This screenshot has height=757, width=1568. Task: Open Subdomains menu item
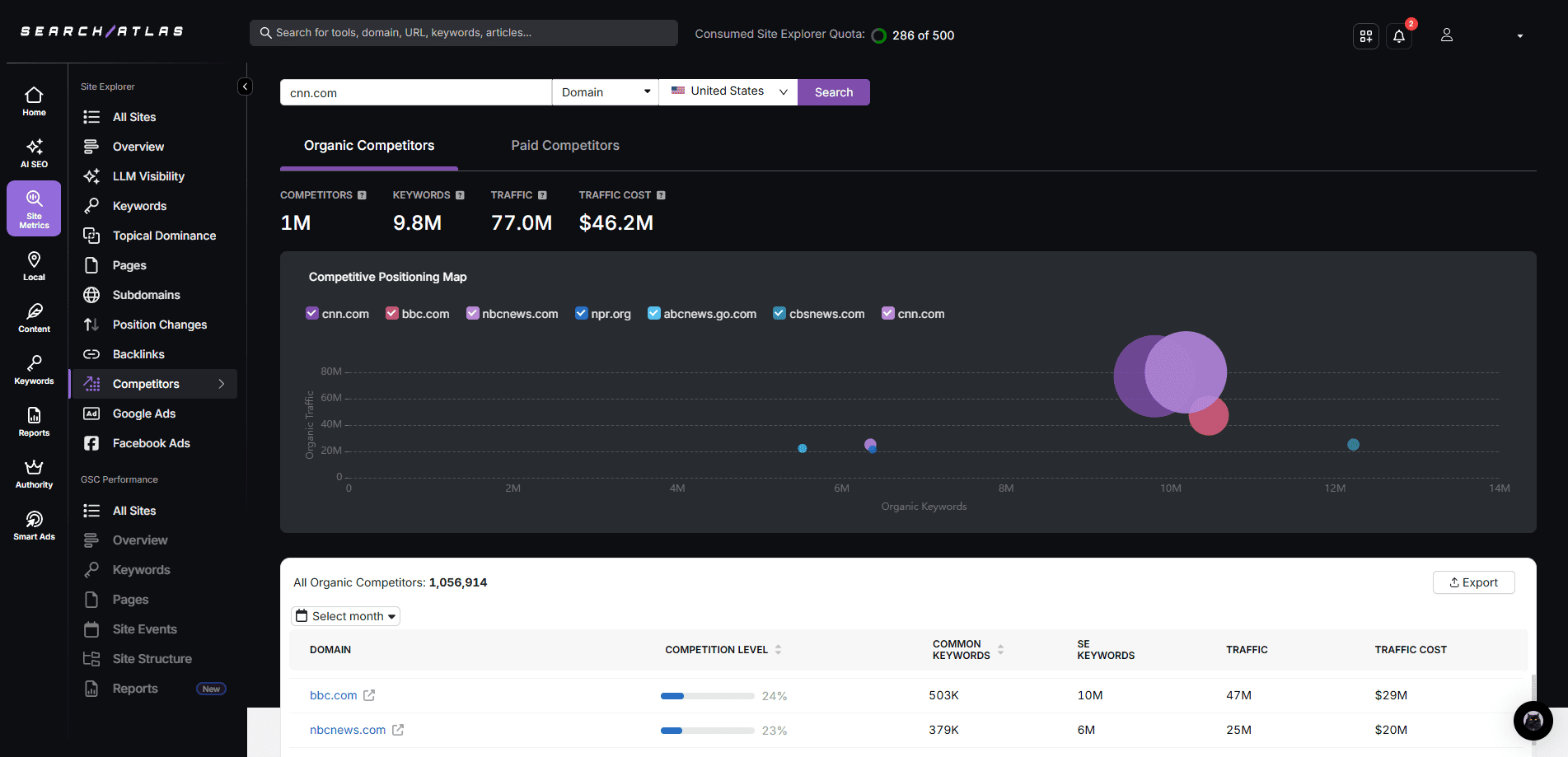(x=146, y=295)
